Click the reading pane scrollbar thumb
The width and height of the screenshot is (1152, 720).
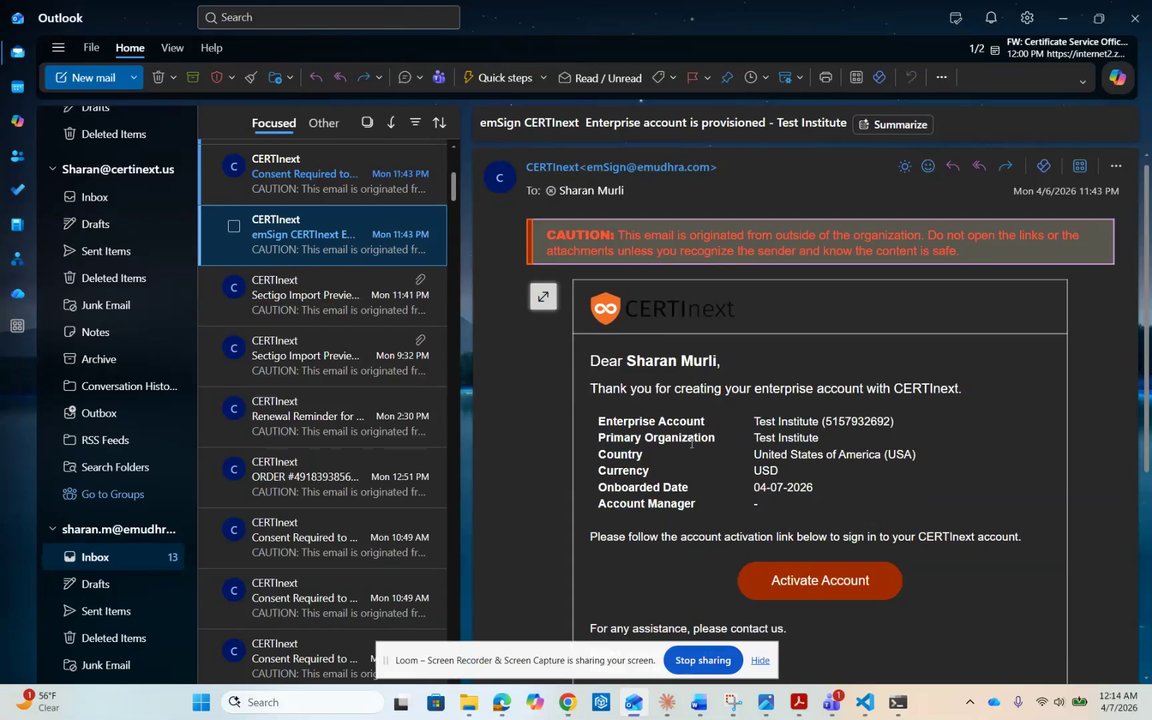(1145, 317)
